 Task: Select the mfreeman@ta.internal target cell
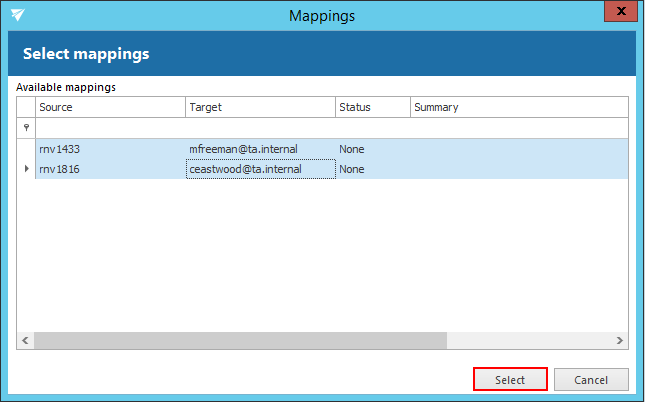260,149
